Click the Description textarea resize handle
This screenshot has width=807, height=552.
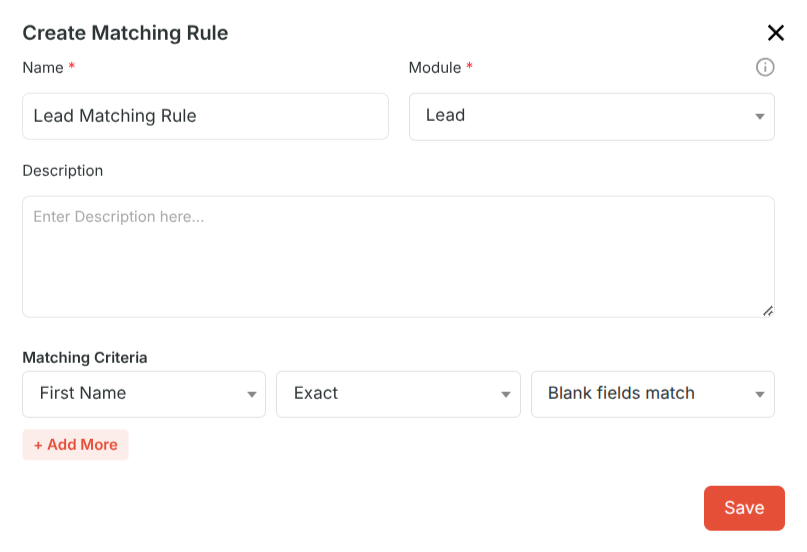[x=768, y=311]
